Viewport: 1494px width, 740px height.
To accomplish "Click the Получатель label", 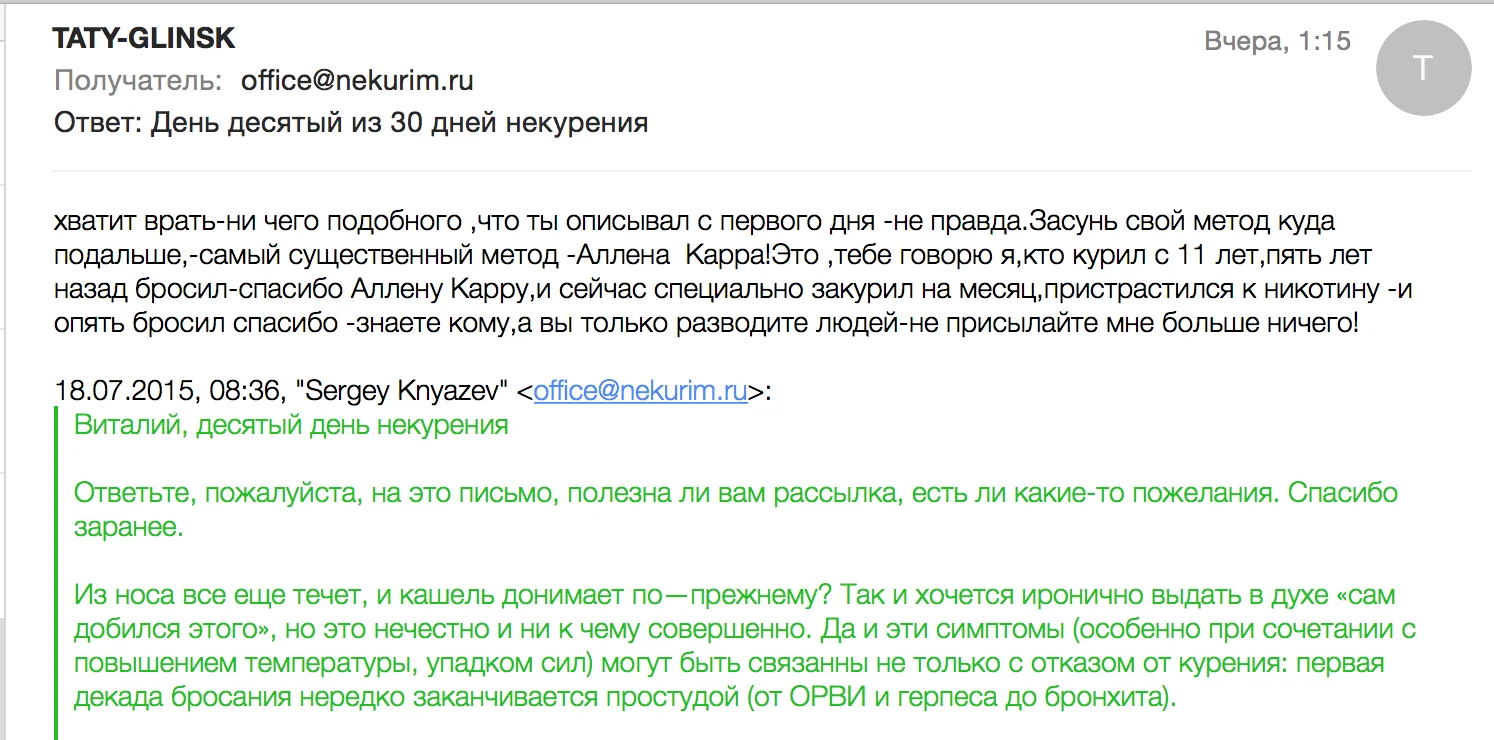I will tap(138, 80).
